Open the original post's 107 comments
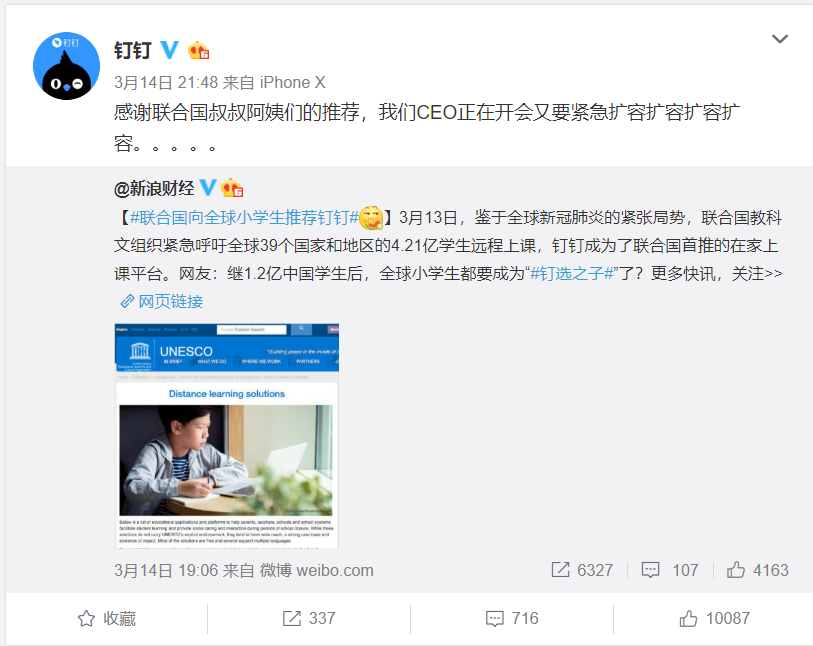 670,570
